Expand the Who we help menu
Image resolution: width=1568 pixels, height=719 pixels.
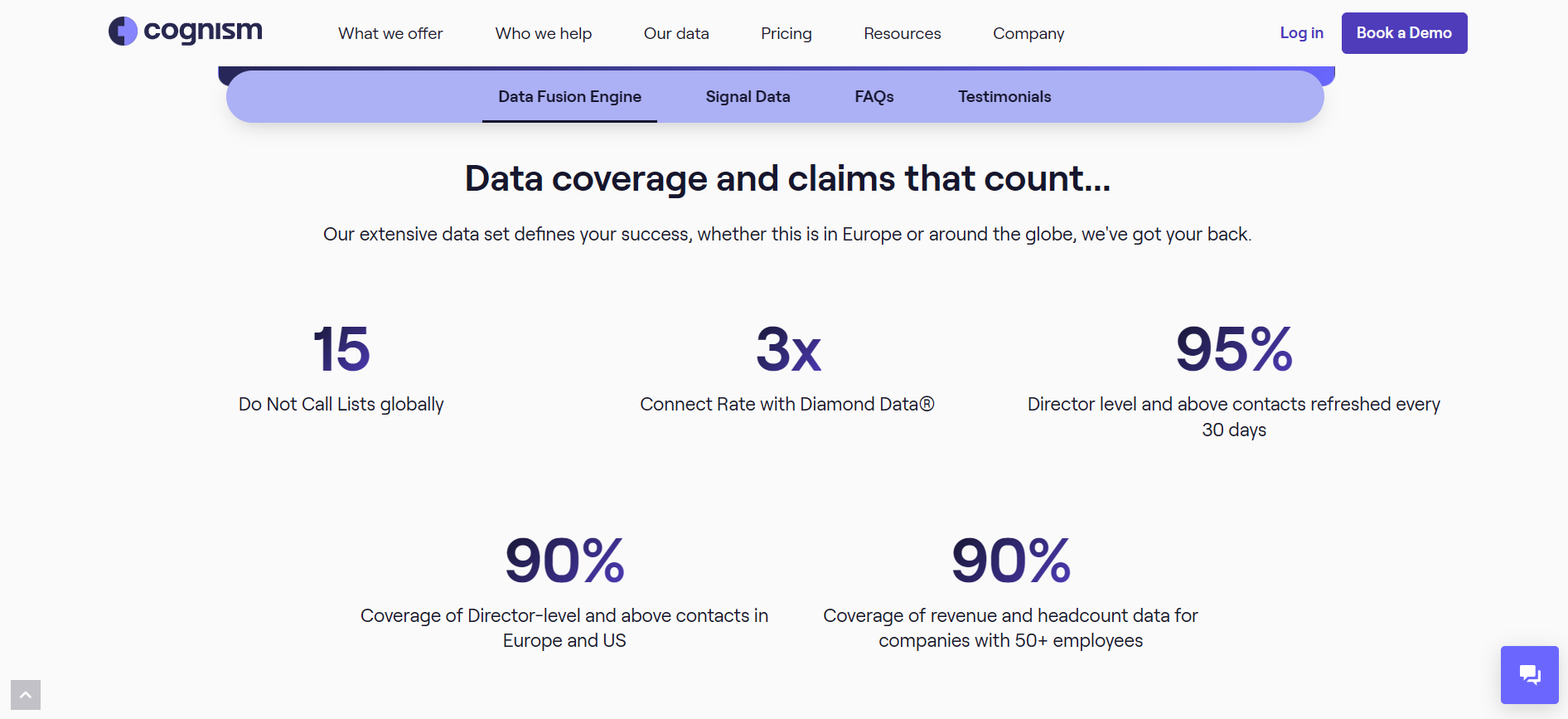tap(544, 33)
